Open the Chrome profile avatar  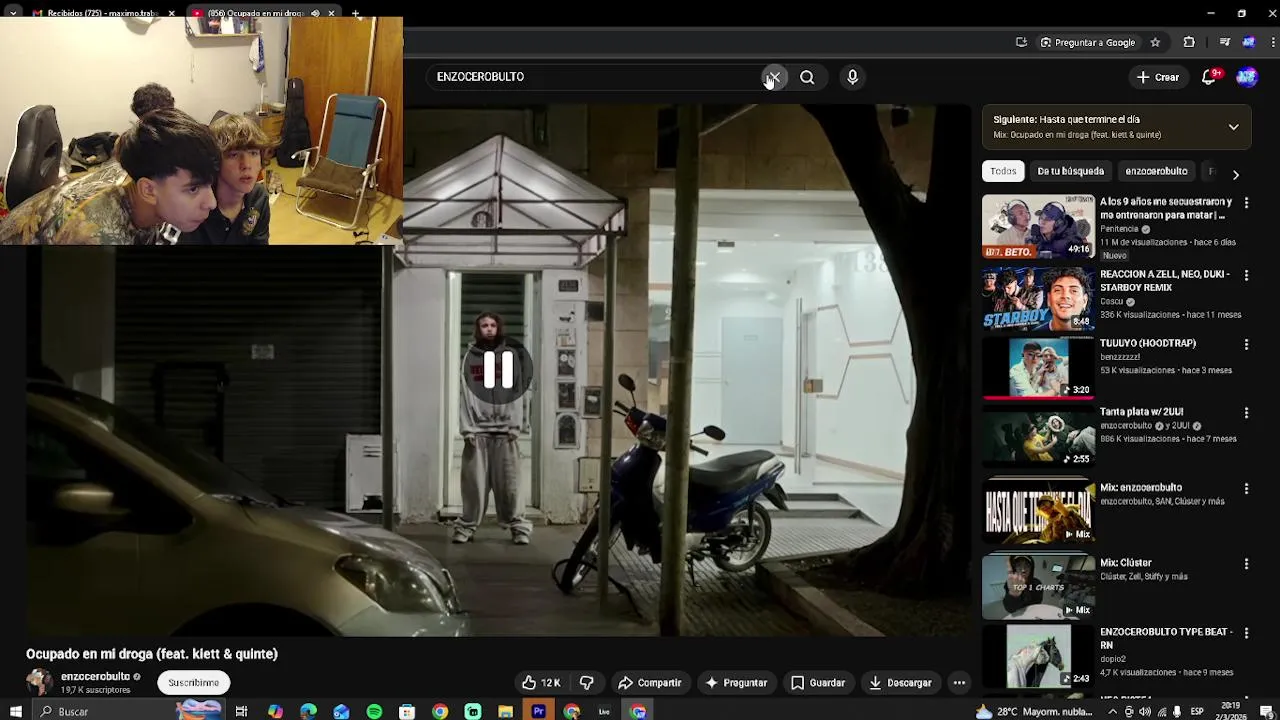(x=1248, y=42)
